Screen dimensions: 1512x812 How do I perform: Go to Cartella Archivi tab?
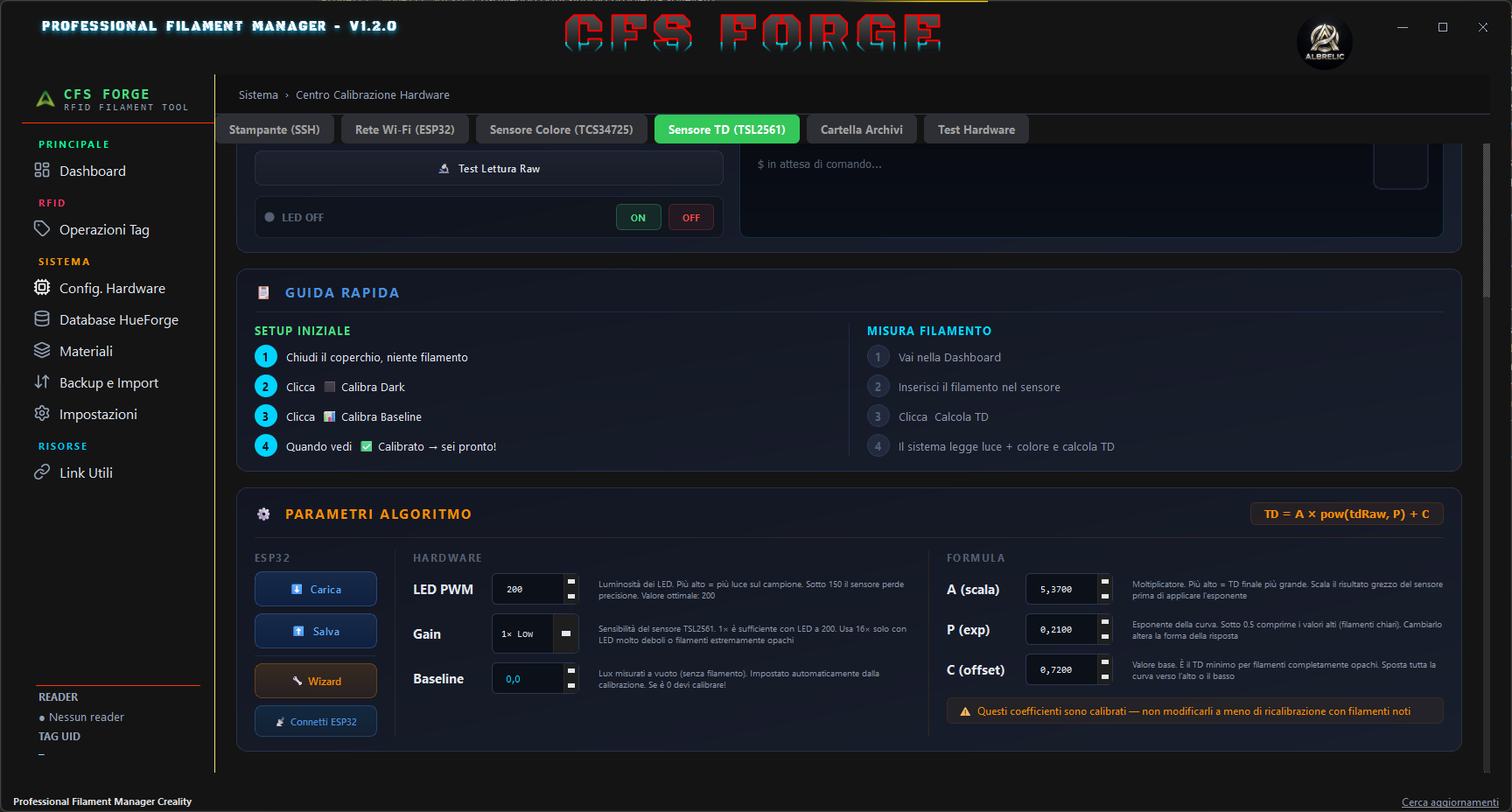tap(862, 129)
